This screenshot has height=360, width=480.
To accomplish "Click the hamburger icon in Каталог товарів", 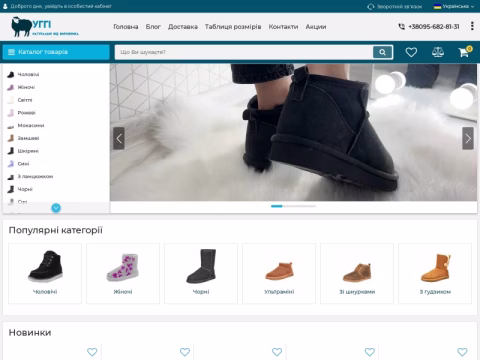I will point(11,52).
